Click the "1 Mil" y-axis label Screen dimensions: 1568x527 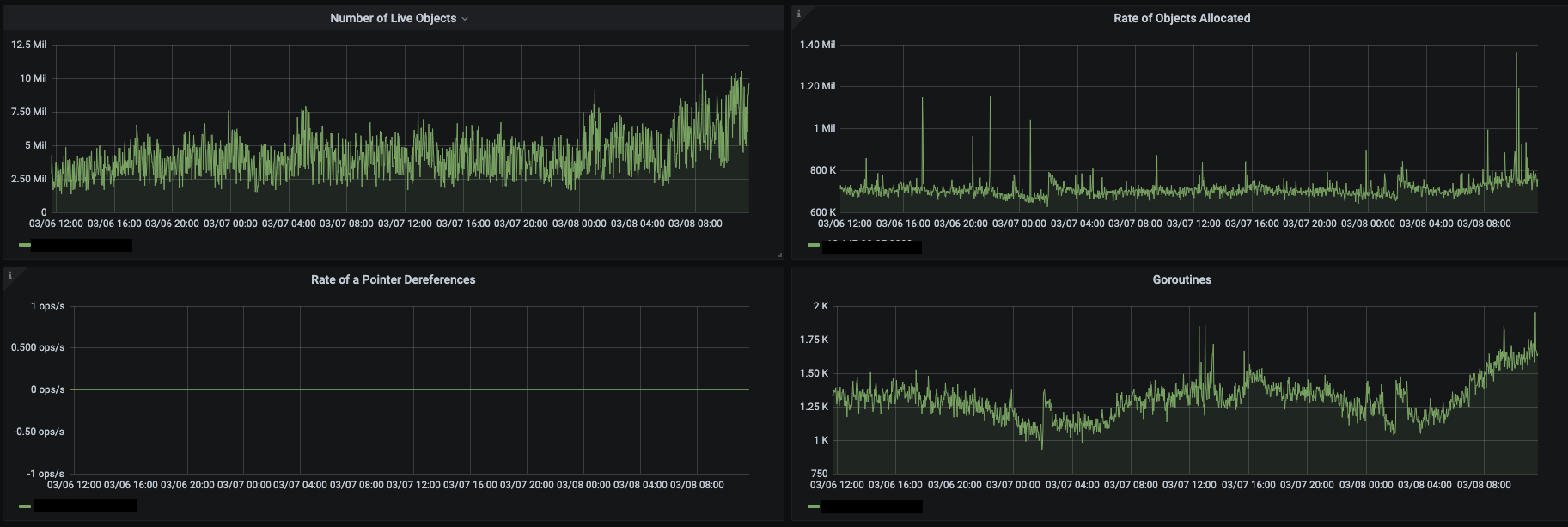click(x=825, y=128)
